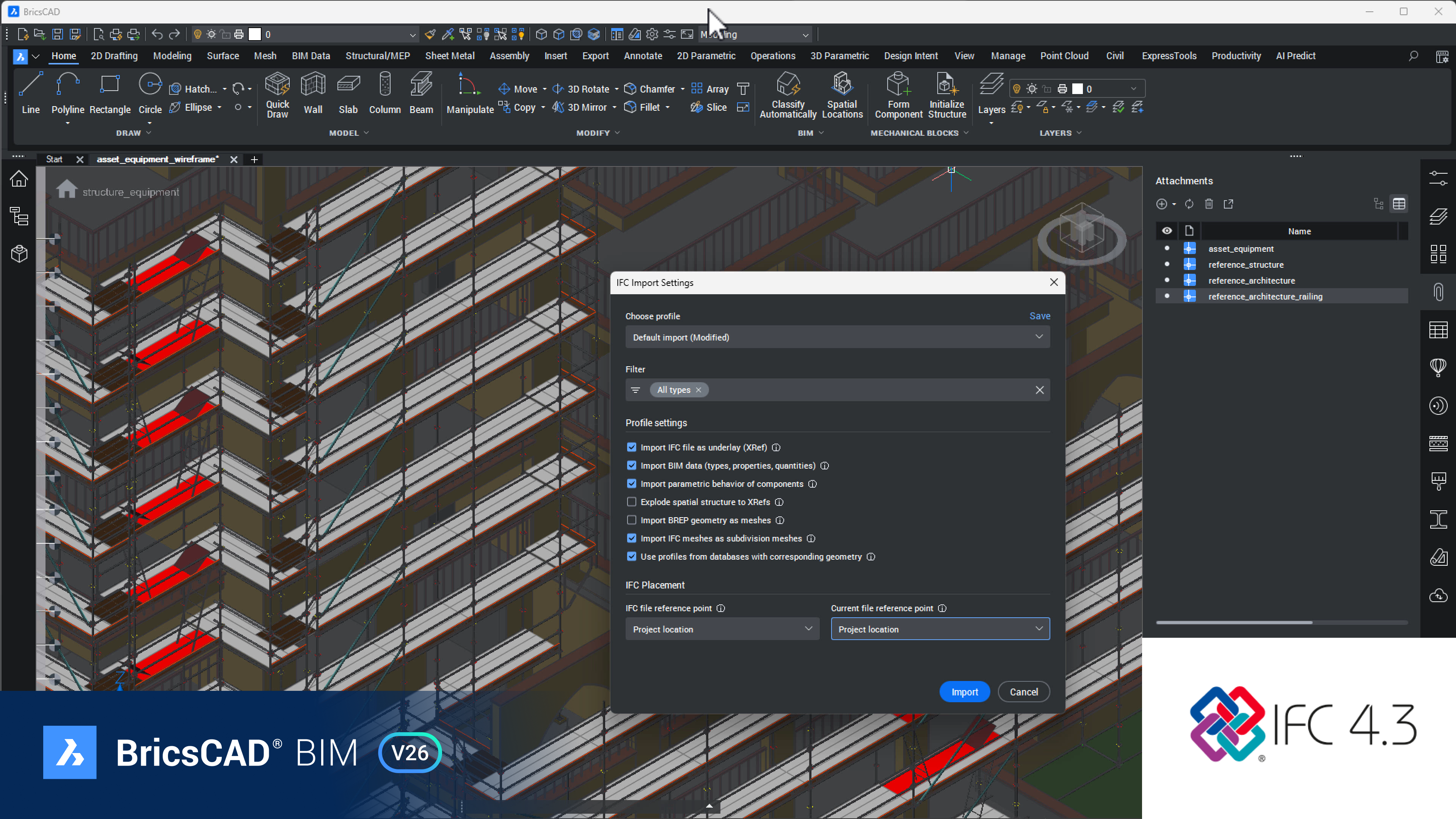Click the Save profile link
The image size is (1456, 819).
click(1039, 316)
